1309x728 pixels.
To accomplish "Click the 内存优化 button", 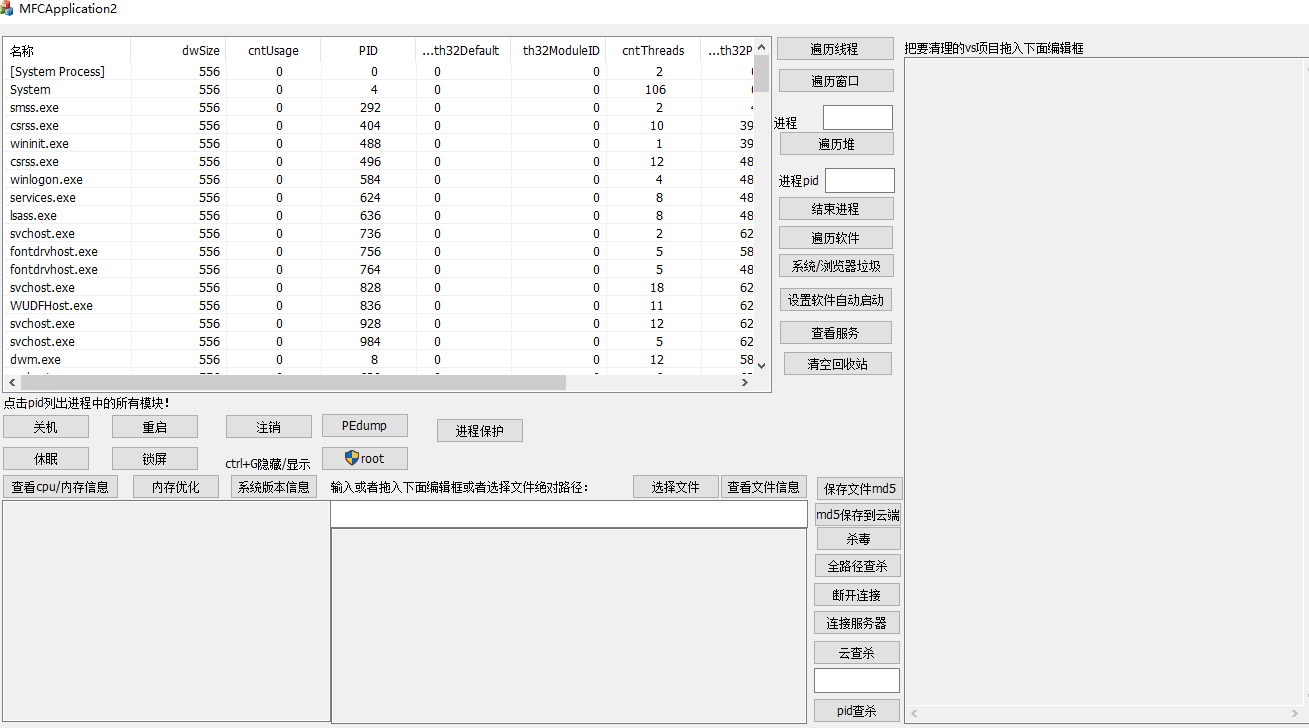I will [176, 487].
